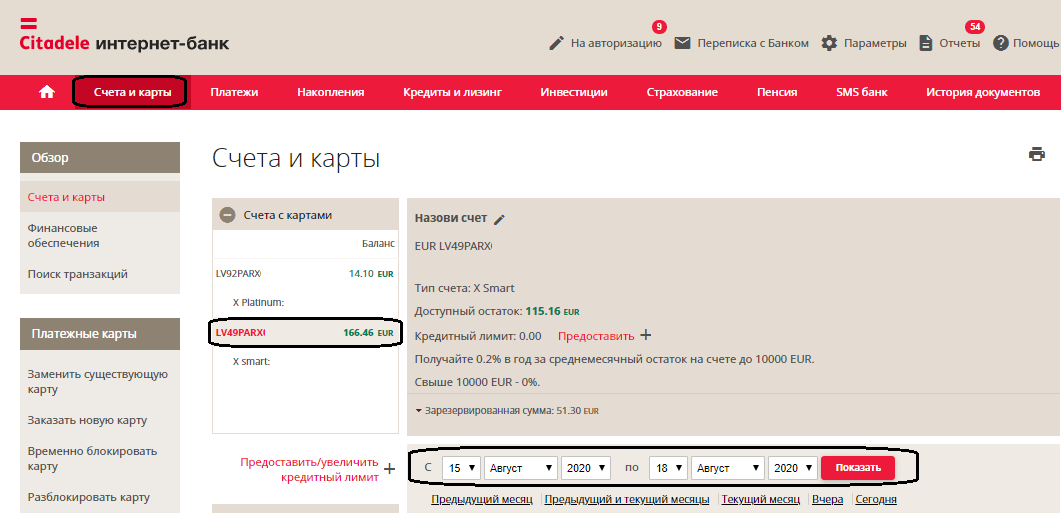Open Параметры link
The height and width of the screenshot is (513, 1061).
tap(876, 43)
